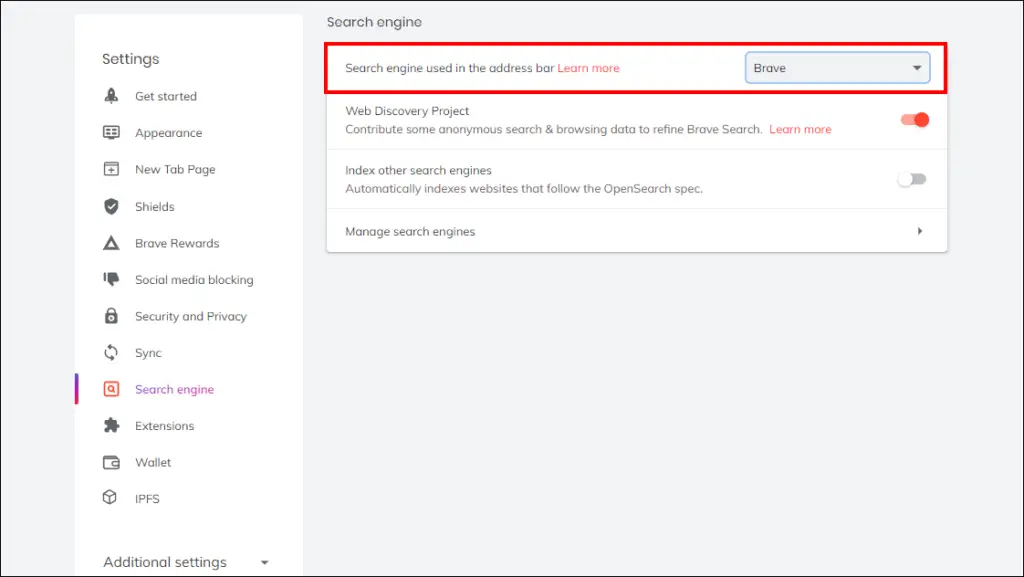Click the Social media blocking thumbs-down icon
Screen dimensions: 1024x577
(111, 279)
